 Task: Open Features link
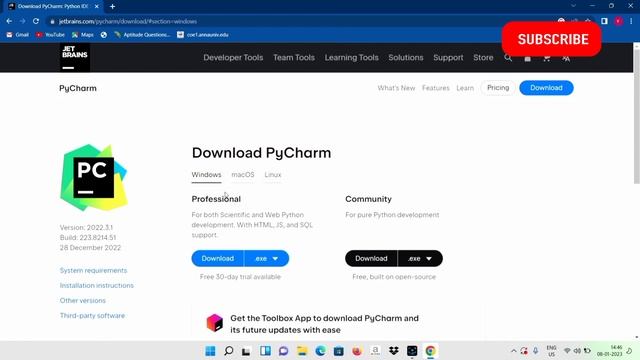(x=436, y=88)
